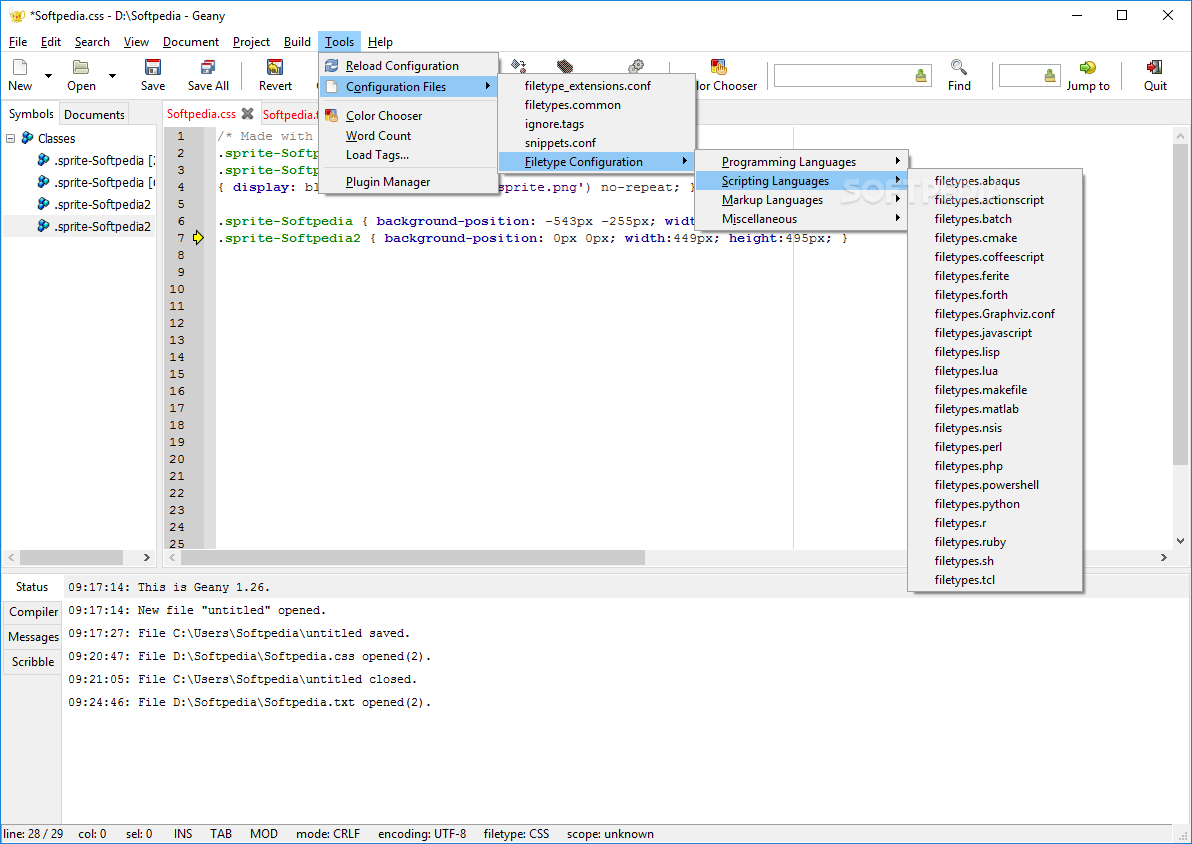Viewport: 1192px width, 844px height.
Task: Click the editor vertical scrollbar
Action: coord(1181,300)
